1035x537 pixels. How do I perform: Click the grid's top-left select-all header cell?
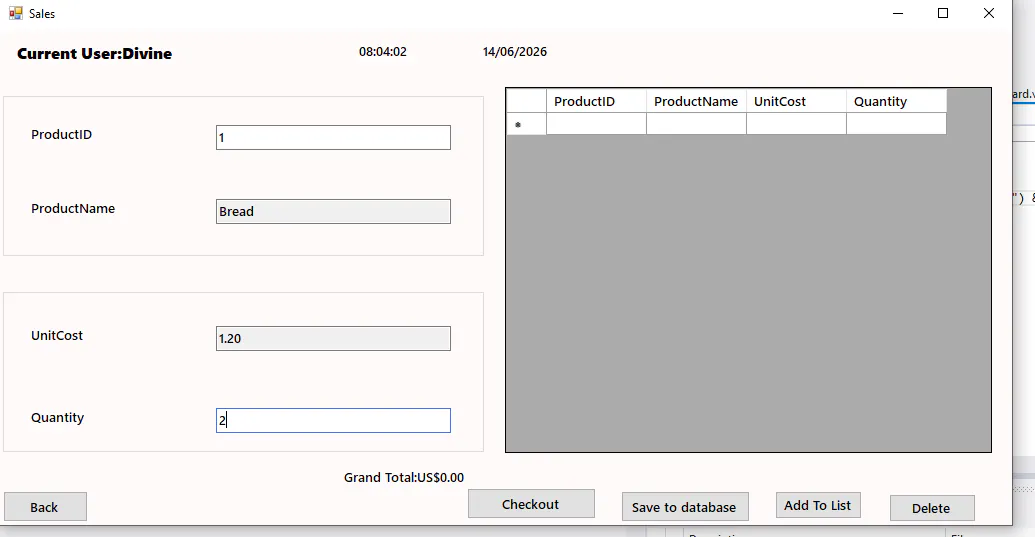(526, 101)
